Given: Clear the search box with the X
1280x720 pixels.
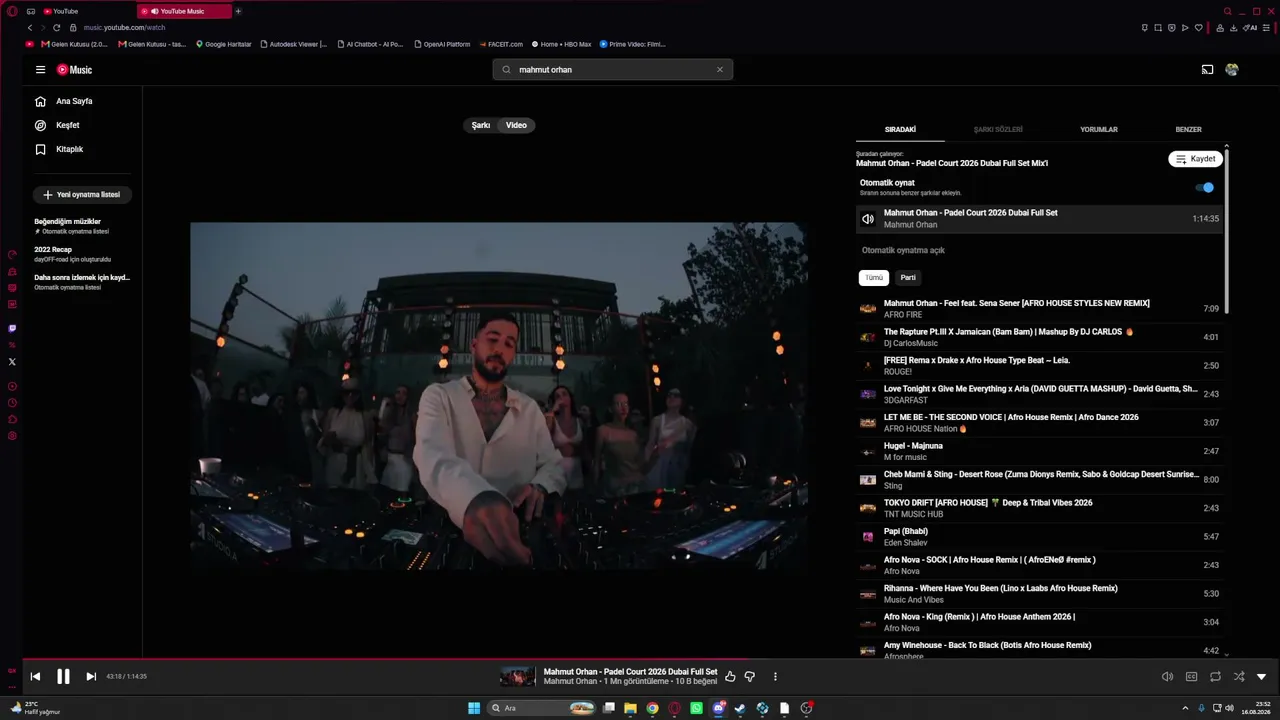Looking at the screenshot, I should 719,70.
